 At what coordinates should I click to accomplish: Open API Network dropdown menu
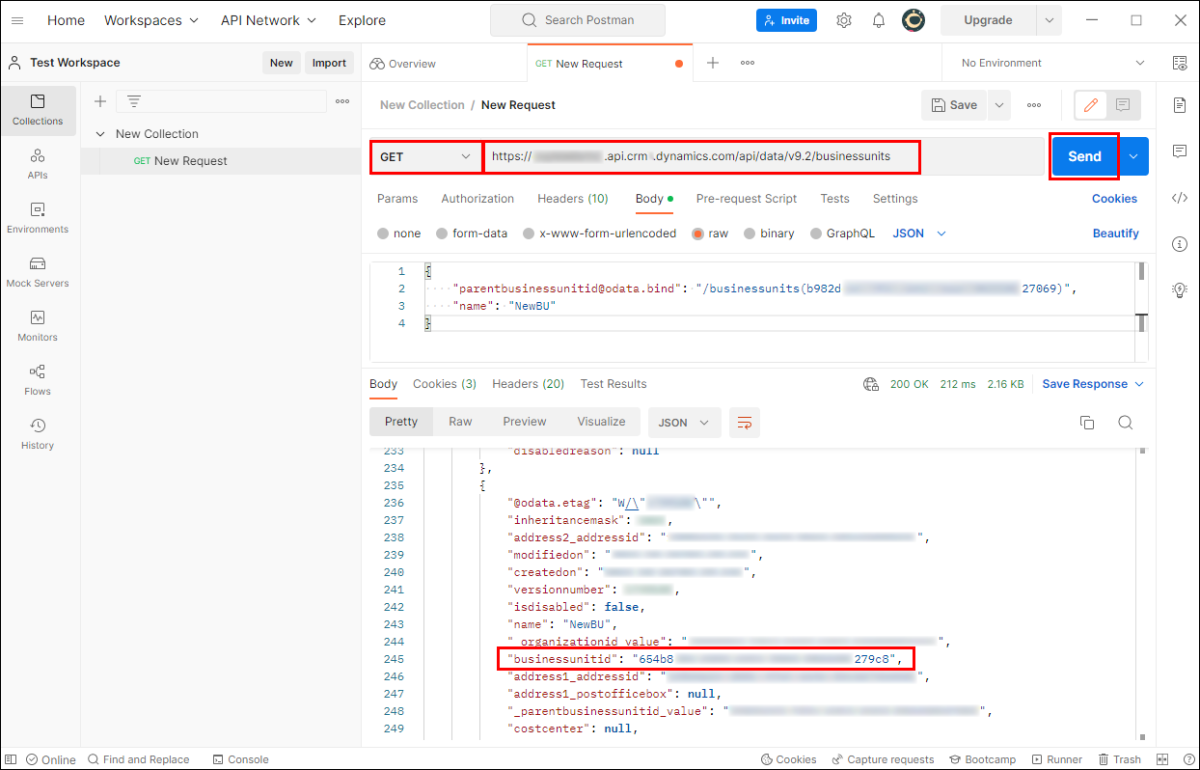(268, 20)
